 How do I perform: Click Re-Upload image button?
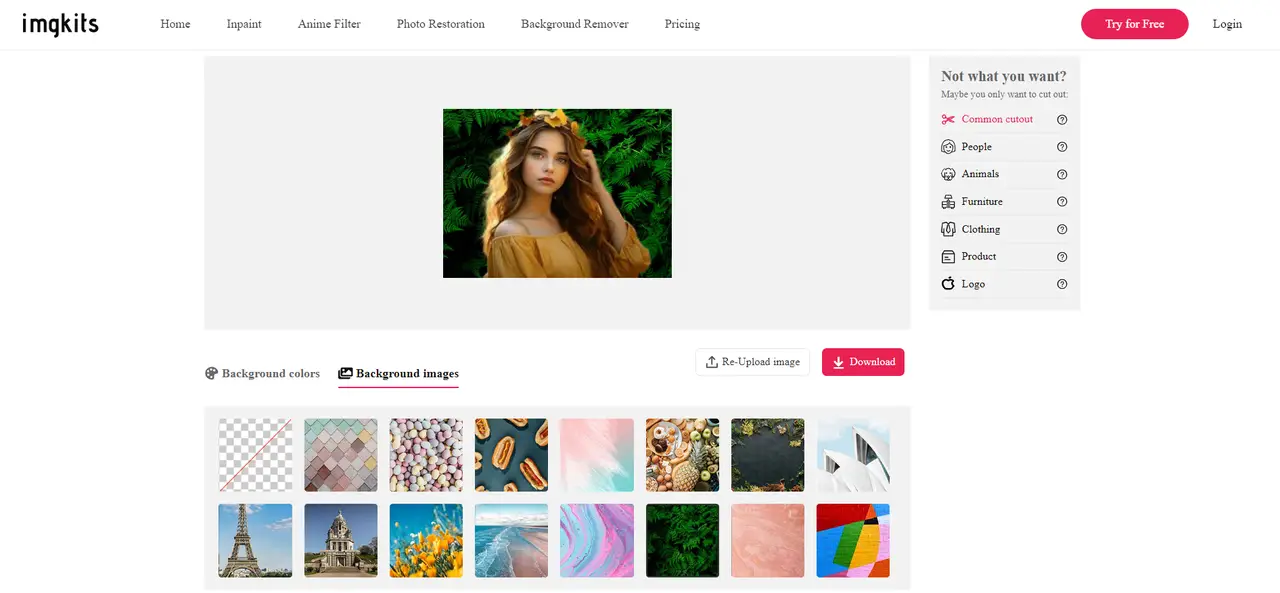click(752, 362)
